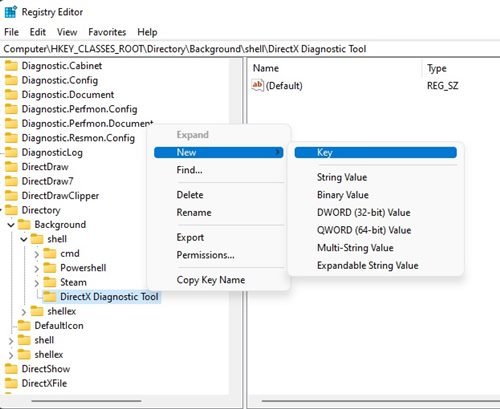Choose Key from the New submenu
Screen dimensions: 500x409
pos(376,153)
